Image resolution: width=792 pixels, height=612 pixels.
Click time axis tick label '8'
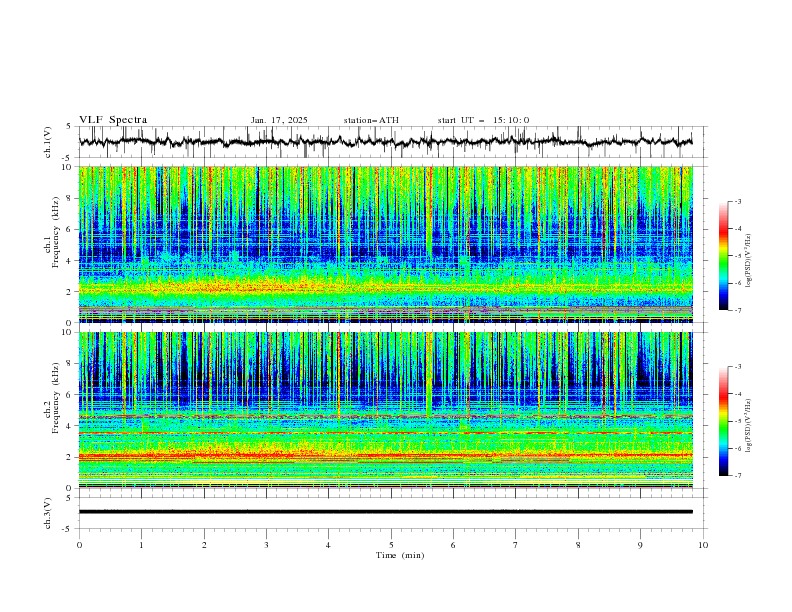[x=578, y=545]
